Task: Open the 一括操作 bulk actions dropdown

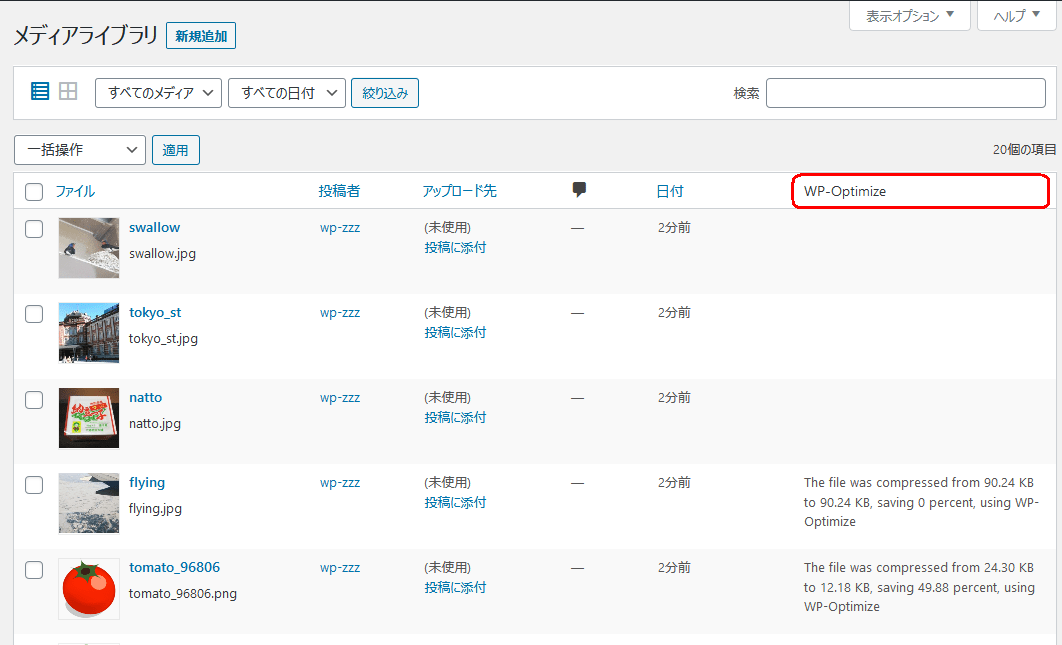Action: (x=80, y=150)
